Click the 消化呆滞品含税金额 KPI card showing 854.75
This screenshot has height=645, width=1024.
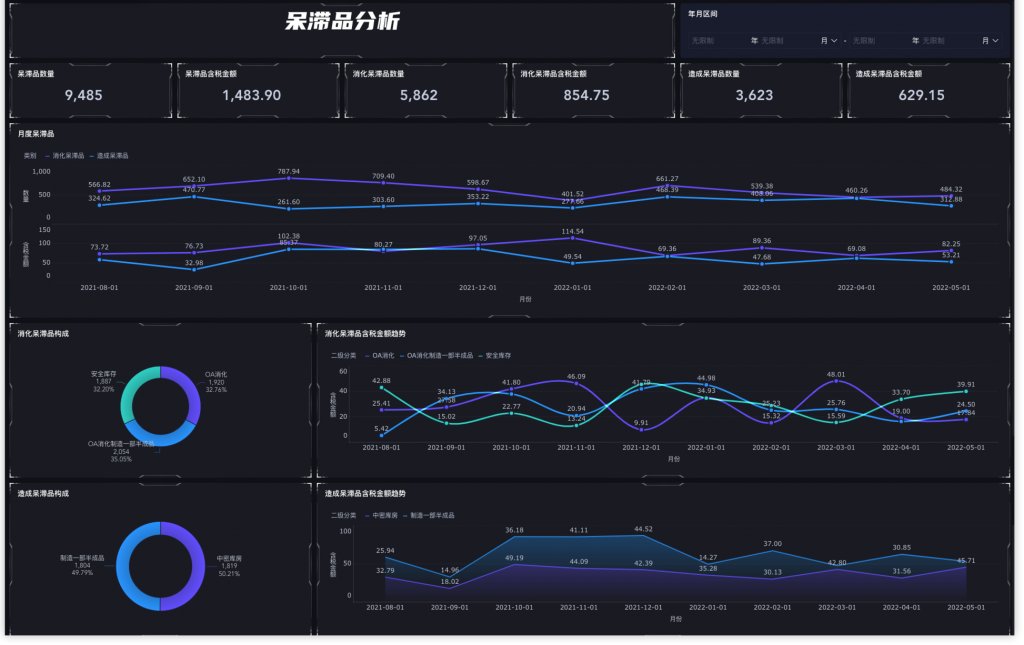[x=593, y=90]
